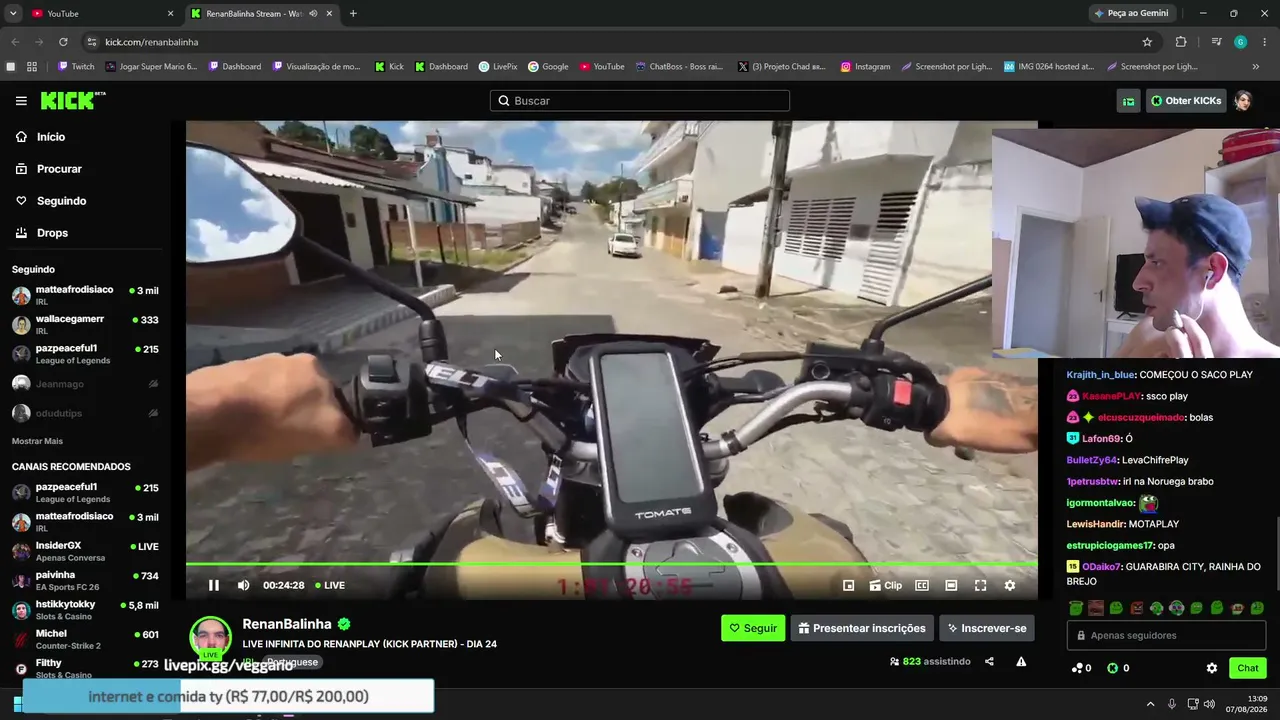The height and width of the screenshot is (720, 1280).
Task: Open the tab search dropdown
Action: pos(13,14)
